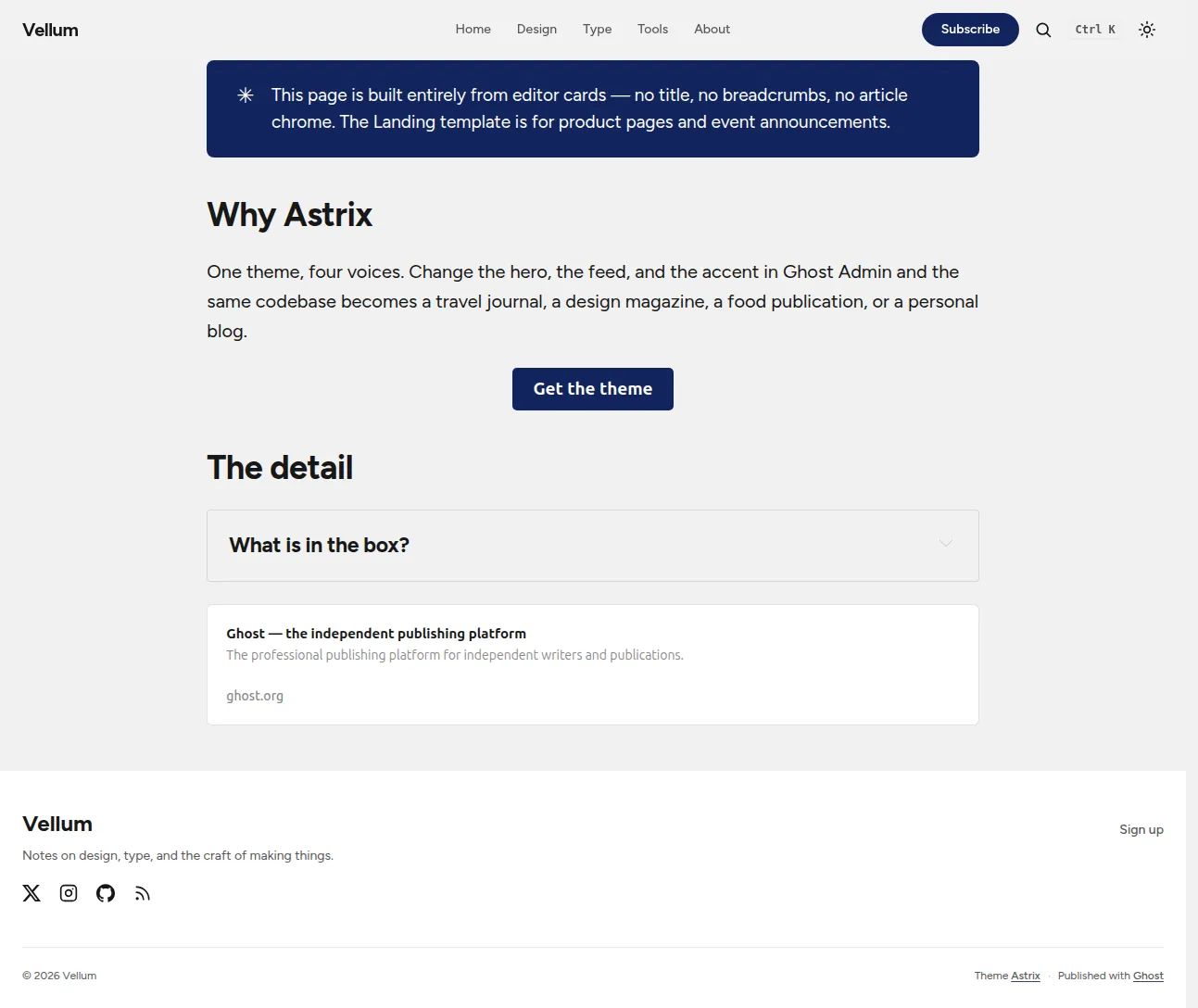Open the Design nav item

[537, 30]
